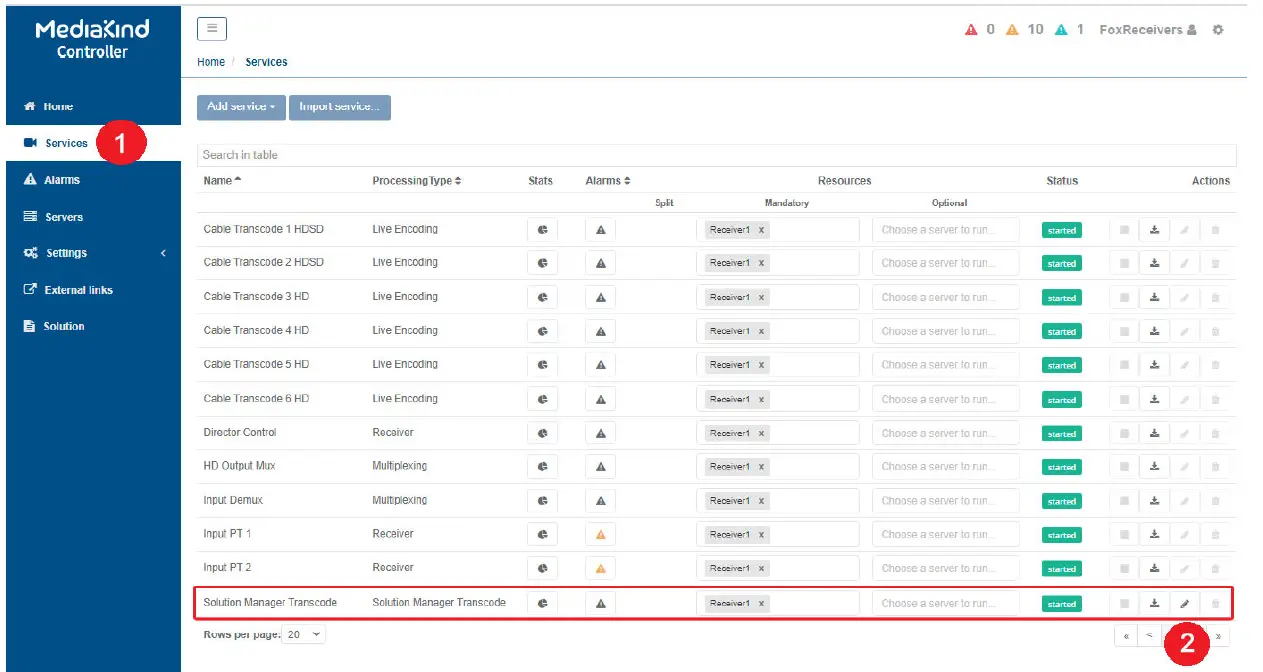This screenshot has width=1263, height=672.
Task: Navigate to Home breadcrumb link
Action: pos(210,62)
